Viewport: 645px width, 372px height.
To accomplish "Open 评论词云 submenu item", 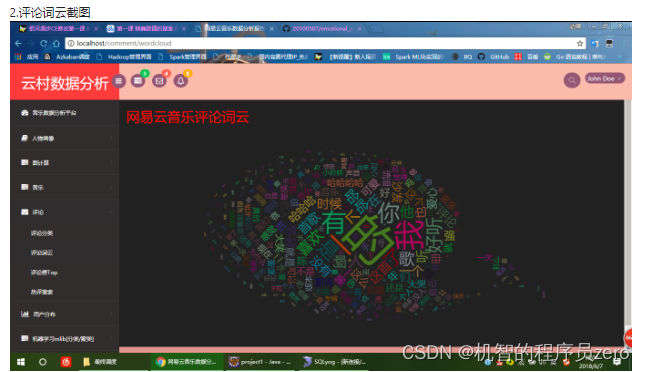I will 42,253.
